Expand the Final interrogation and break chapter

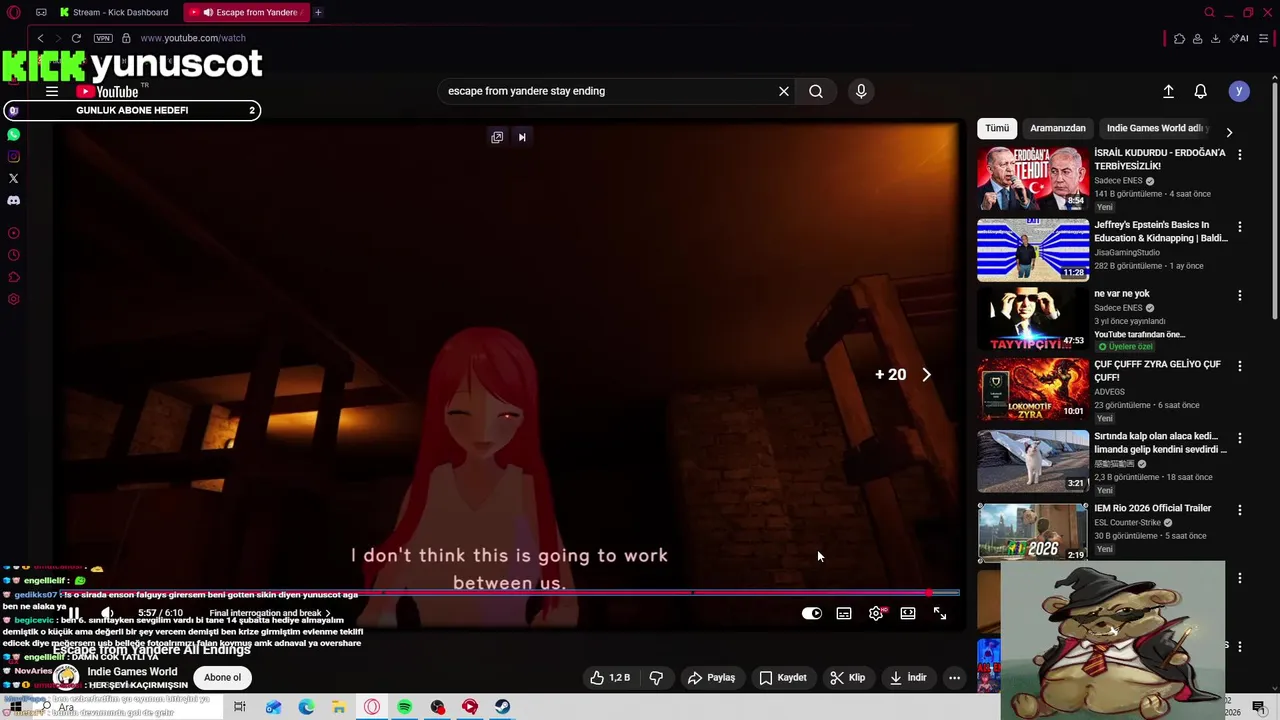pos(270,613)
